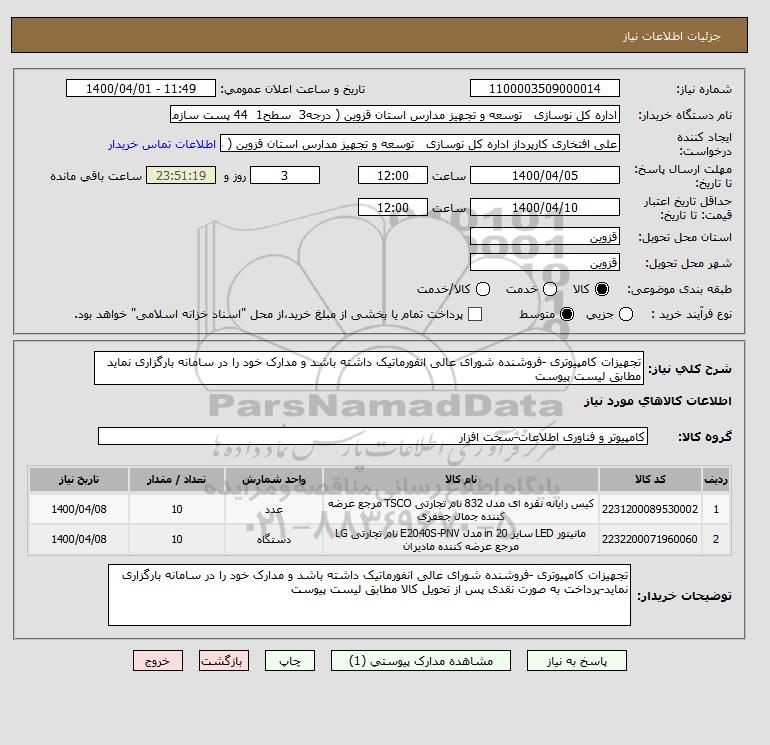Select the خدمت radio button
Viewport: 770px width, 745px height.
tap(550, 289)
